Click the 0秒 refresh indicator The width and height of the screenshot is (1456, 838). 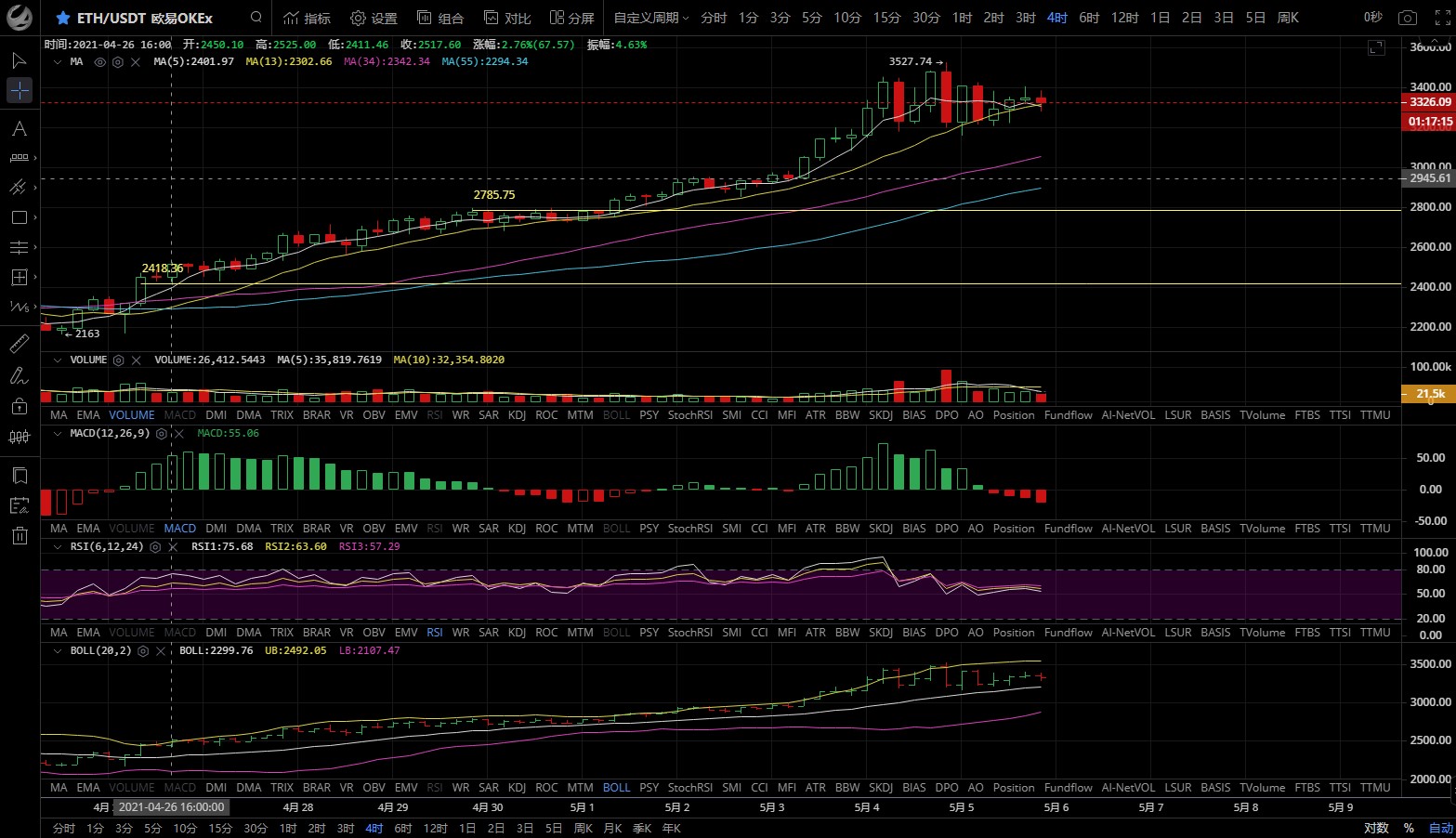[x=1372, y=18]
